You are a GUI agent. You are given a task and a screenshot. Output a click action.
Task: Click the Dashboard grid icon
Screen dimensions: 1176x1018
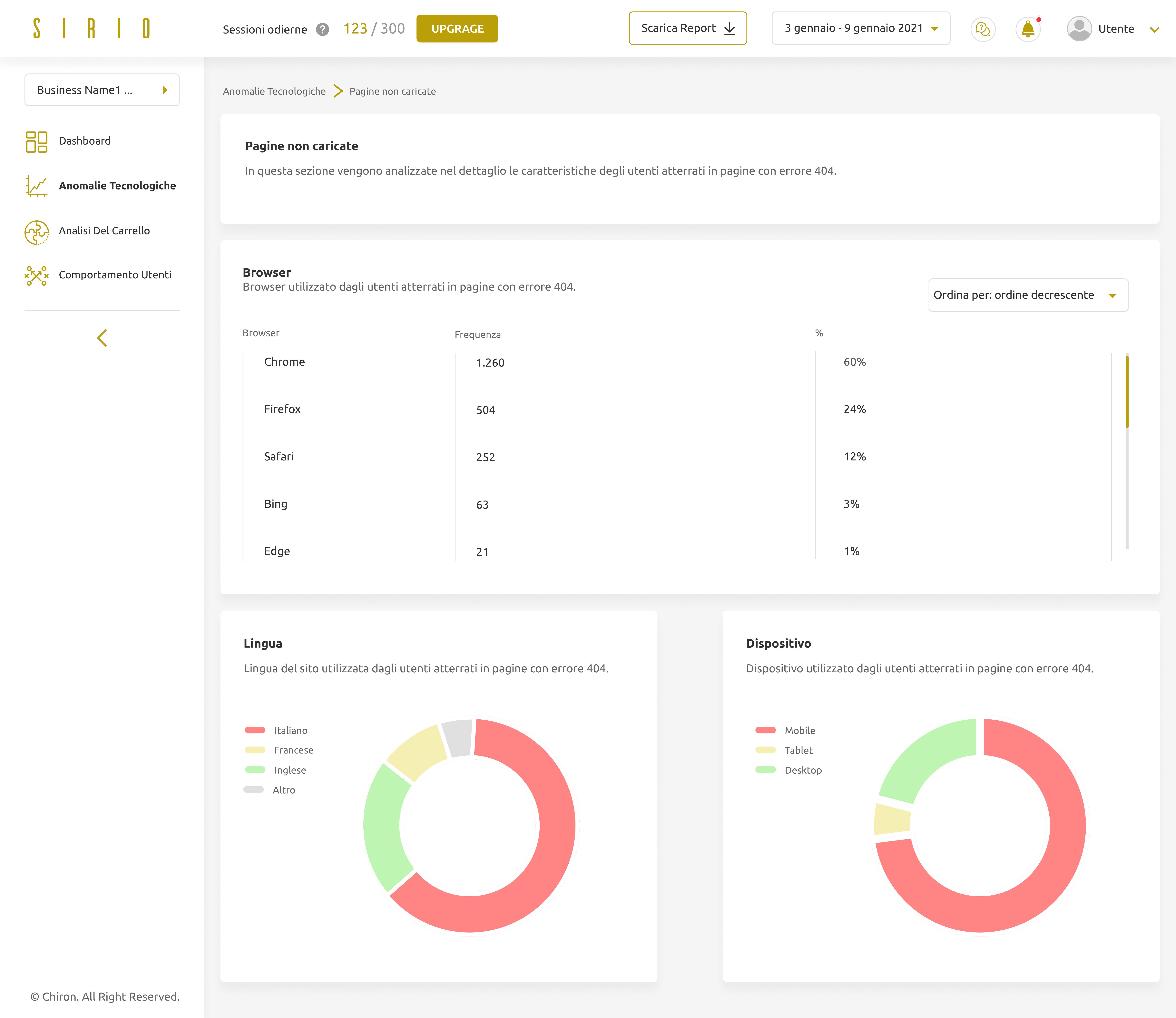coord(36,141)
